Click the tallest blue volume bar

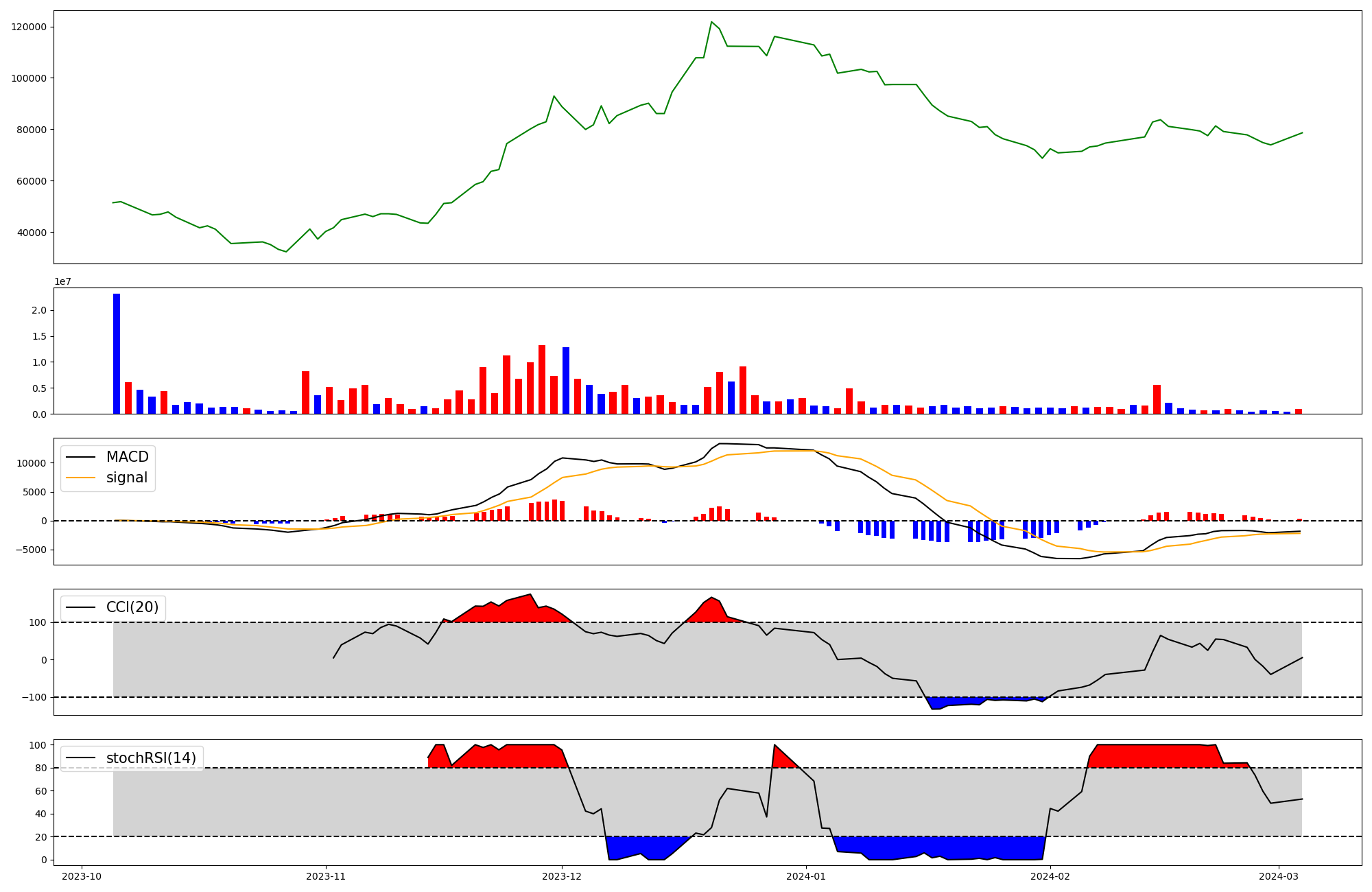pyautogui.click(x=117, y=353)
